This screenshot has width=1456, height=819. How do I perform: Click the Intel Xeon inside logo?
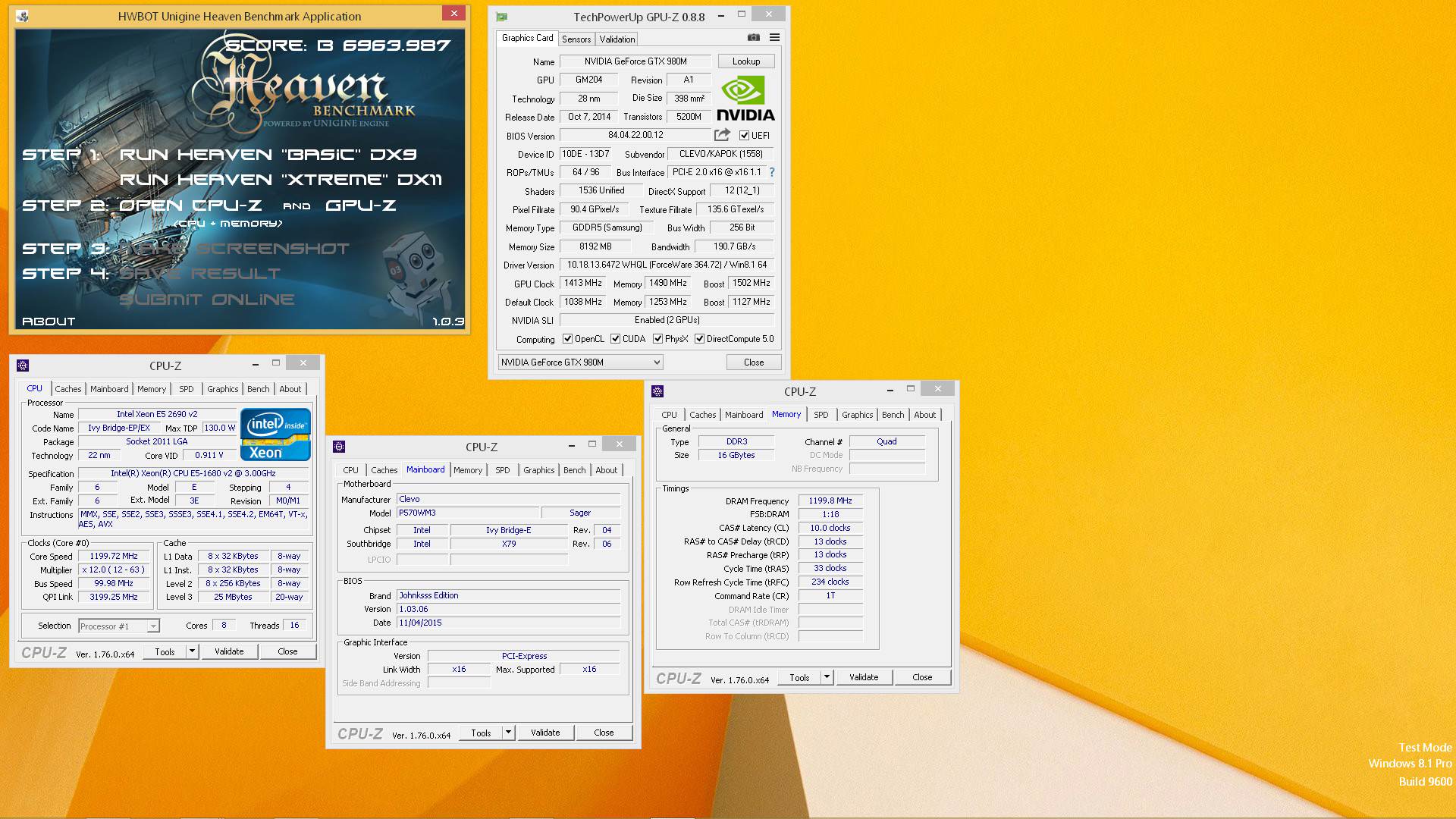tap(275, 435)
